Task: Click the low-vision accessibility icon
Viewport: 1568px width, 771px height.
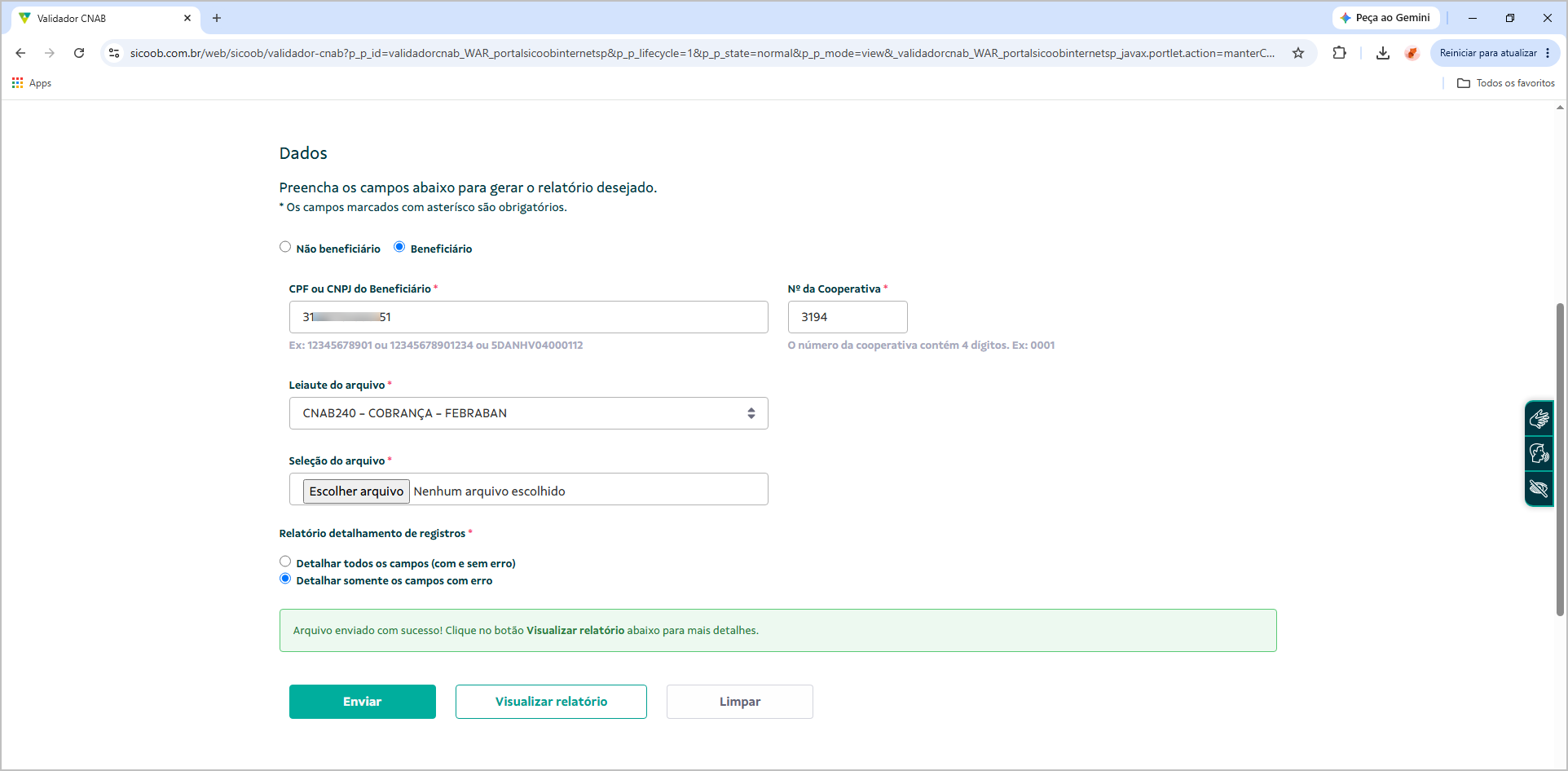Action: [1539, 488]
